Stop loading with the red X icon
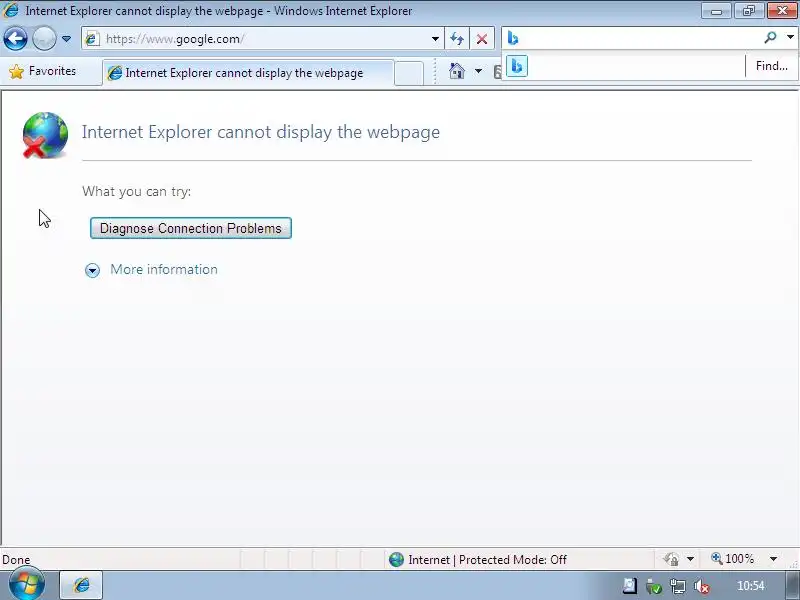This screenshot has width=800, height=600. (x=482, y=39)
